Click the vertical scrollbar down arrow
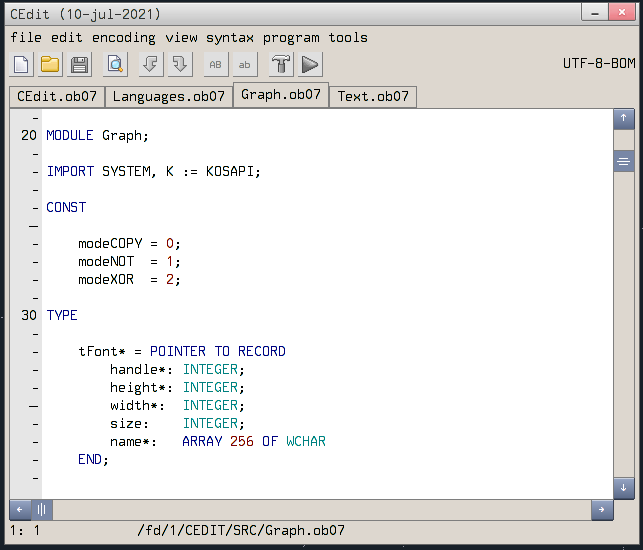This screenshot has width=643, height=550. [624, 488]
